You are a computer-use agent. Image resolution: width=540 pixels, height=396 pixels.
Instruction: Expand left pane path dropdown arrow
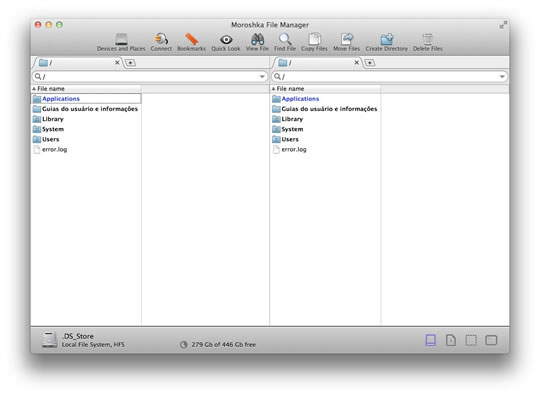[x=262, y=76]
